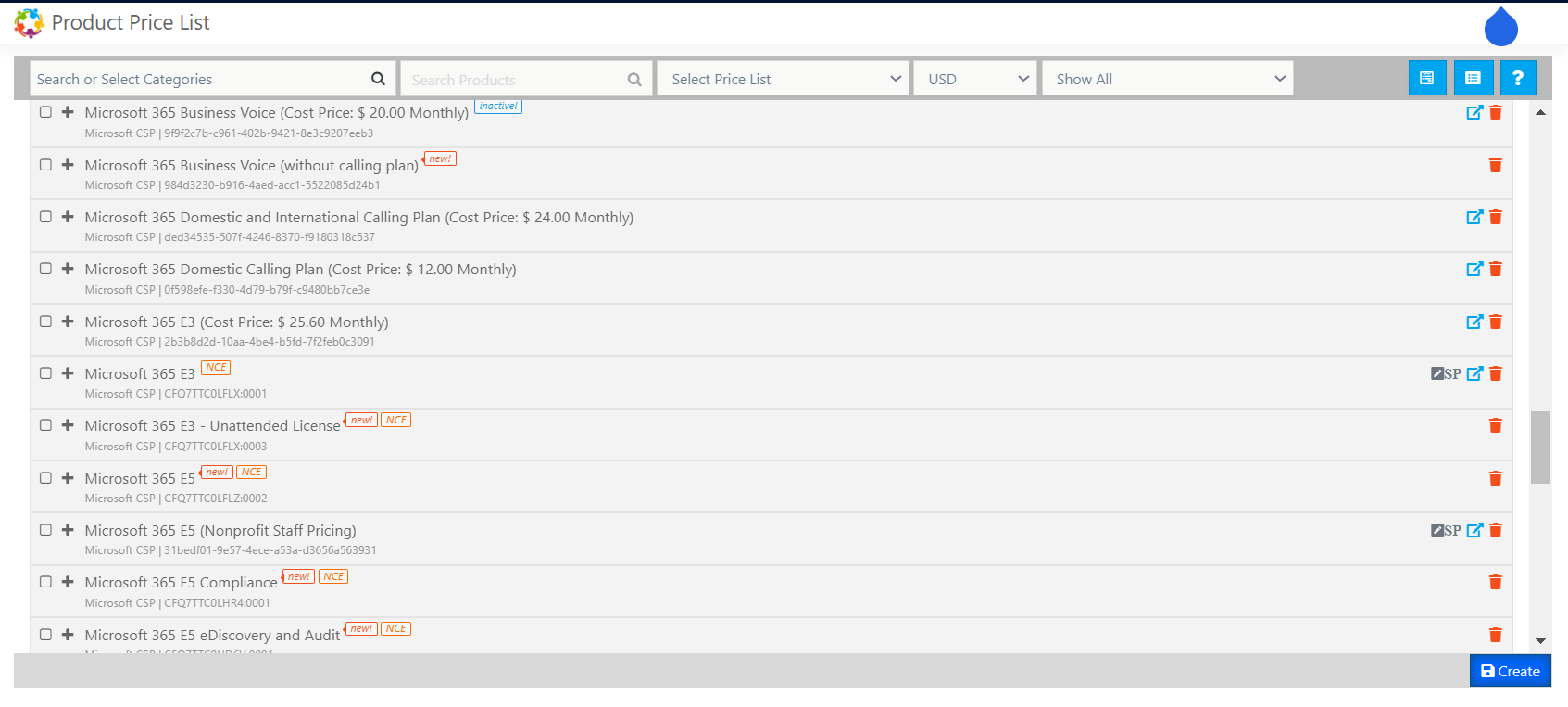Open edit link for E3 CFQ7TTC0LFLX:0001
The height and width of the screenshot is (707, 1568).
pos(1474,373)
